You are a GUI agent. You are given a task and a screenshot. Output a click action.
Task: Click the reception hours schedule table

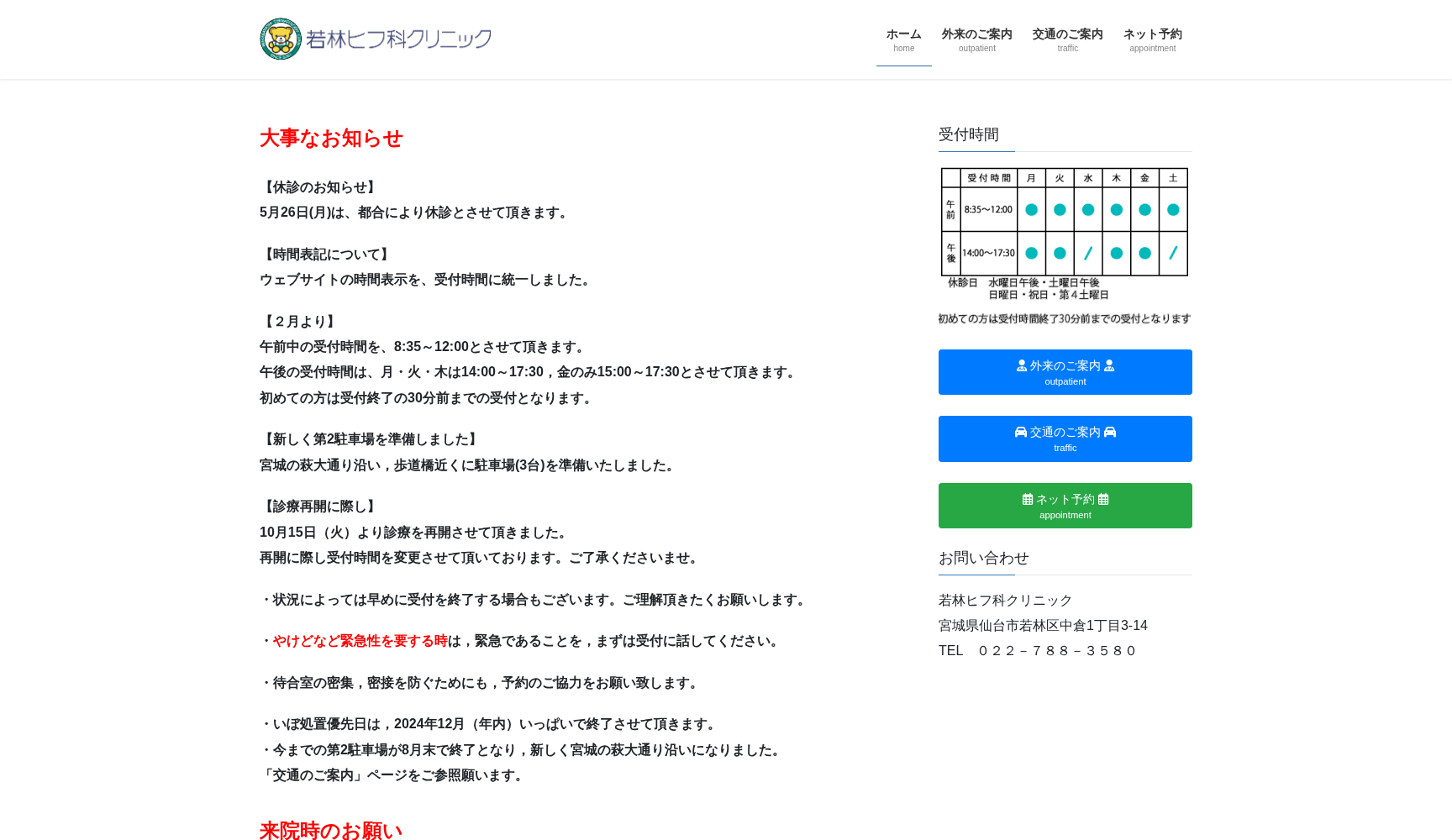coord(1065,222)
